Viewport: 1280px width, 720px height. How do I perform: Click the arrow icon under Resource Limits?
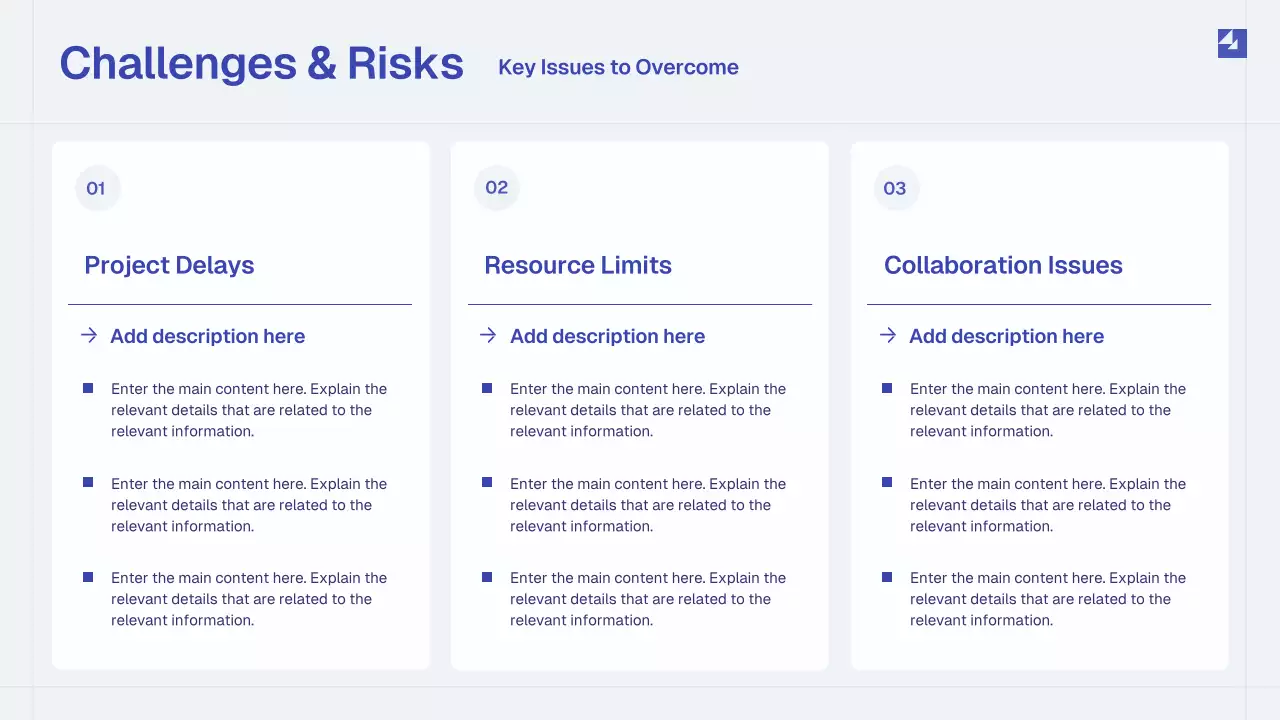click(488, 335)
